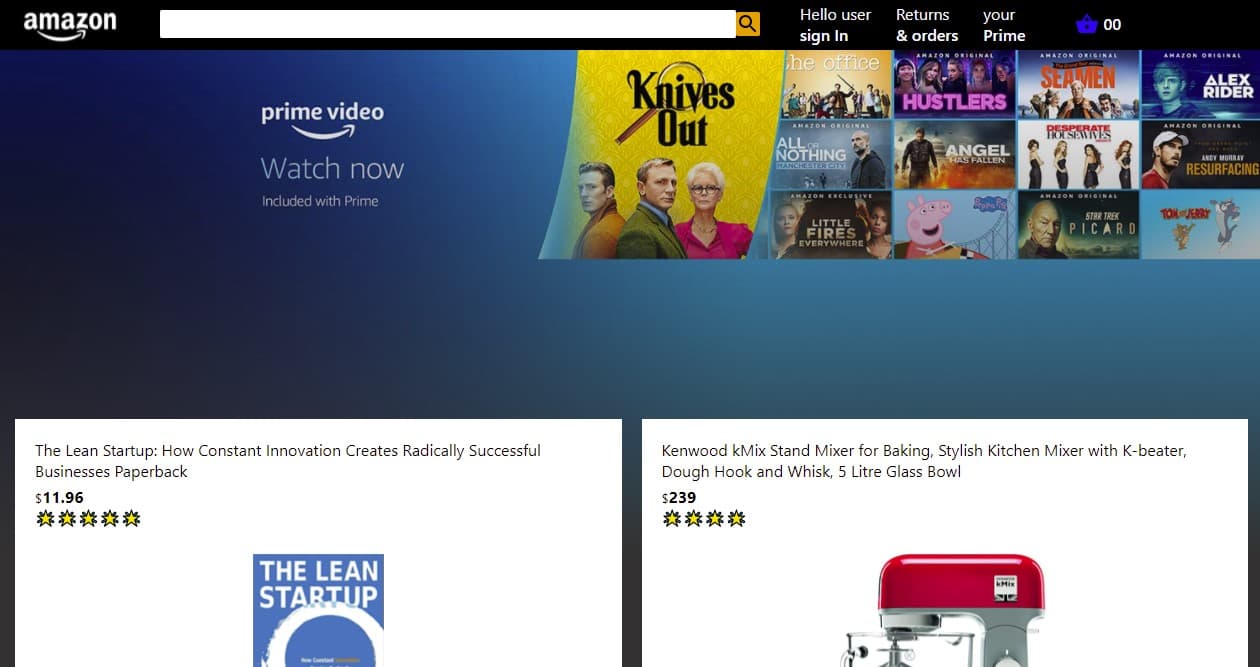Viewport: 1260px width, 667px height.
Task: Open the Seamen thumbnail
Action: (1078, 85)
